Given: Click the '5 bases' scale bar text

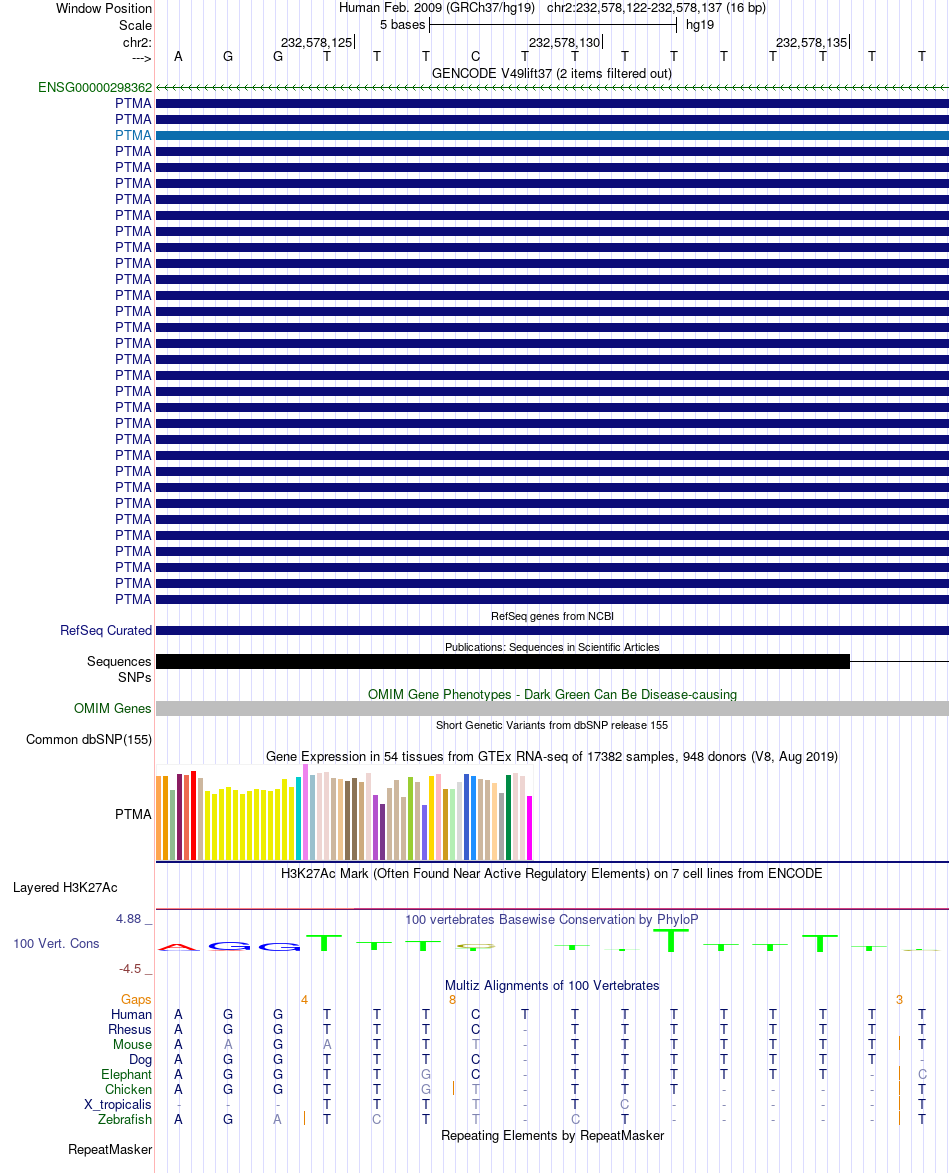Looking at the screenshot, I should pos(402,25).
